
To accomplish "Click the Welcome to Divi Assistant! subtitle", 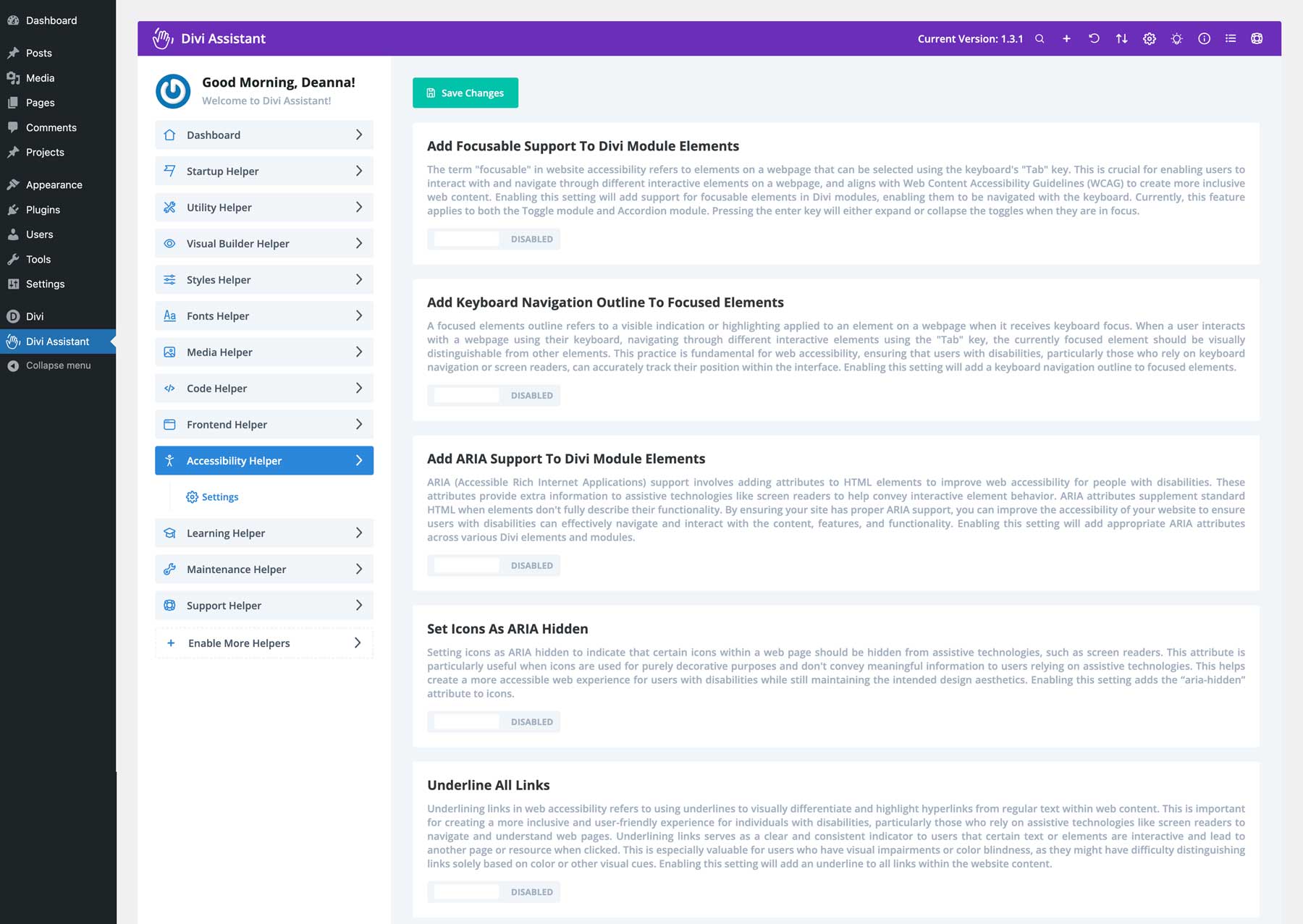I will [x=266, y=101].
